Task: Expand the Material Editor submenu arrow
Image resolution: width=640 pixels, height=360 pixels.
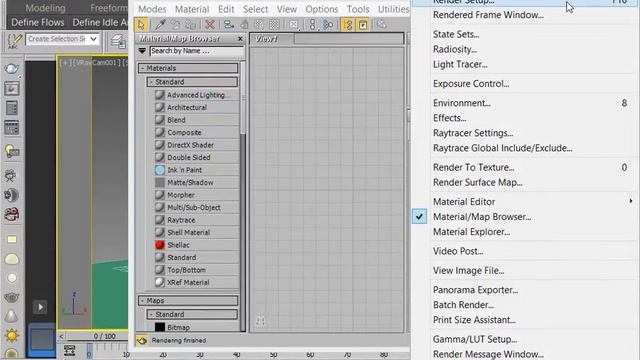Action: click(x=631, y=201)
